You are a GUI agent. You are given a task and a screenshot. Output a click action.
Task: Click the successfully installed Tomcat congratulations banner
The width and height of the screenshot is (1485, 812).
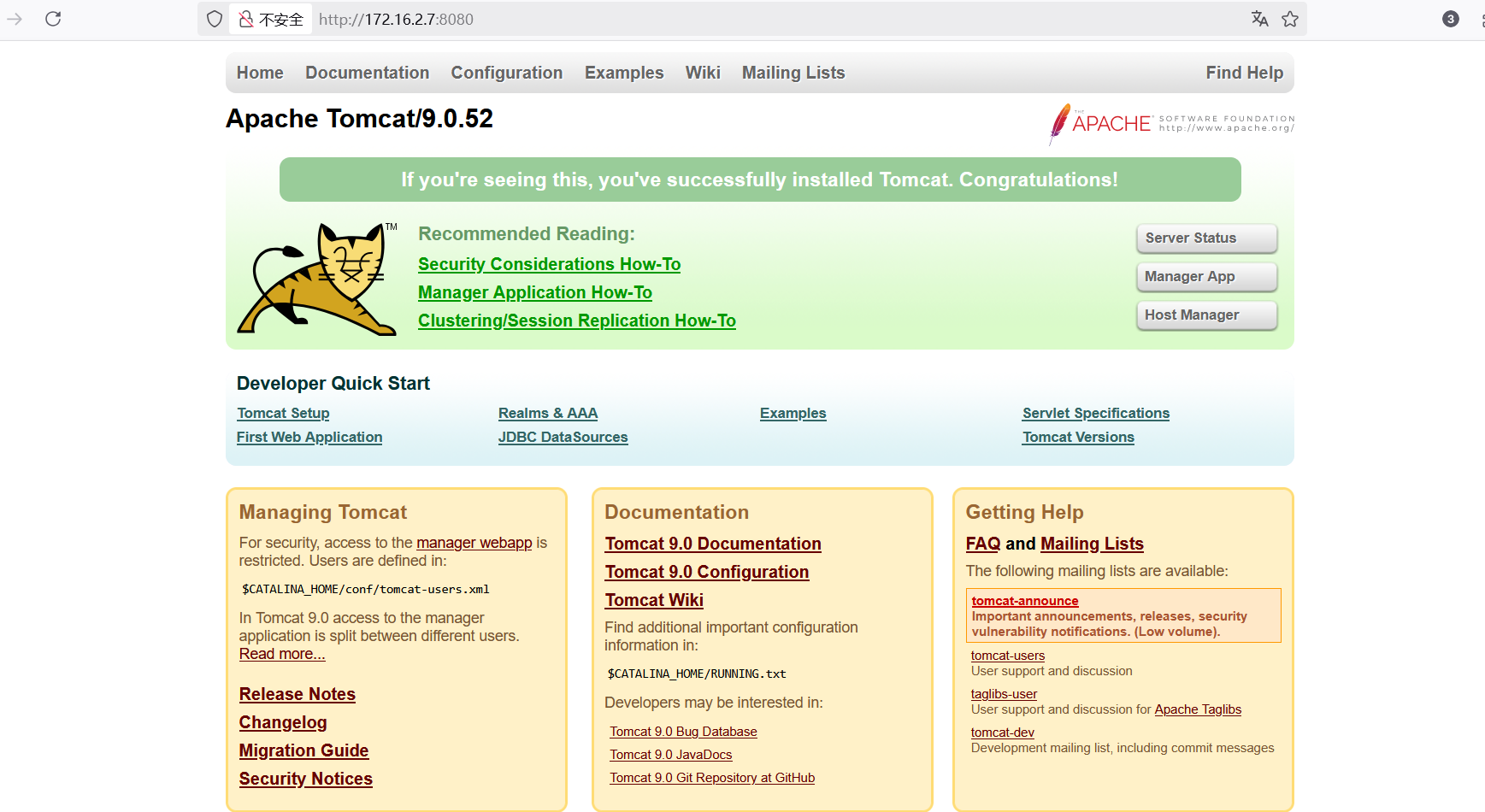(x=760, y=179)
